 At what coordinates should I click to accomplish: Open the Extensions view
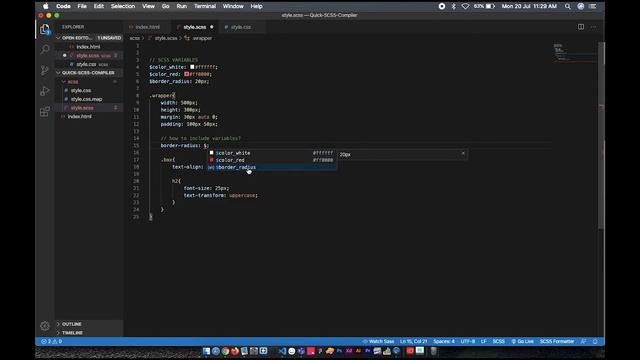tap(45, 111)
